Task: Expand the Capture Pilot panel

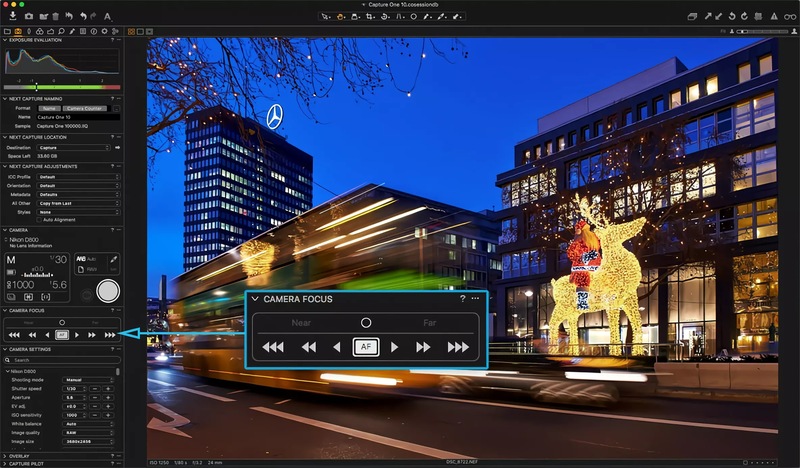Action: pos(5,464)
